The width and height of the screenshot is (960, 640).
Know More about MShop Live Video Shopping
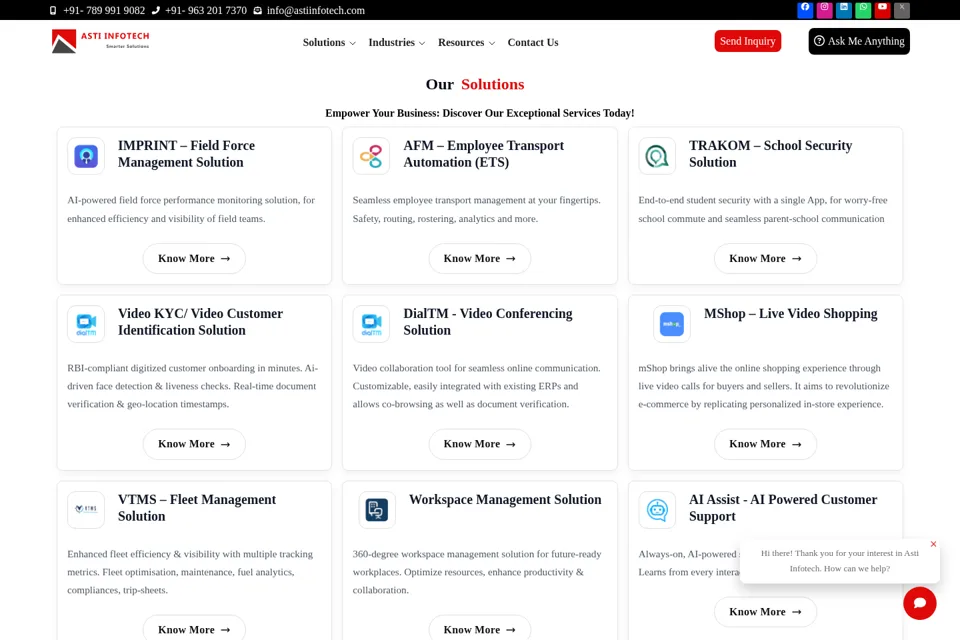coord(765,444)
